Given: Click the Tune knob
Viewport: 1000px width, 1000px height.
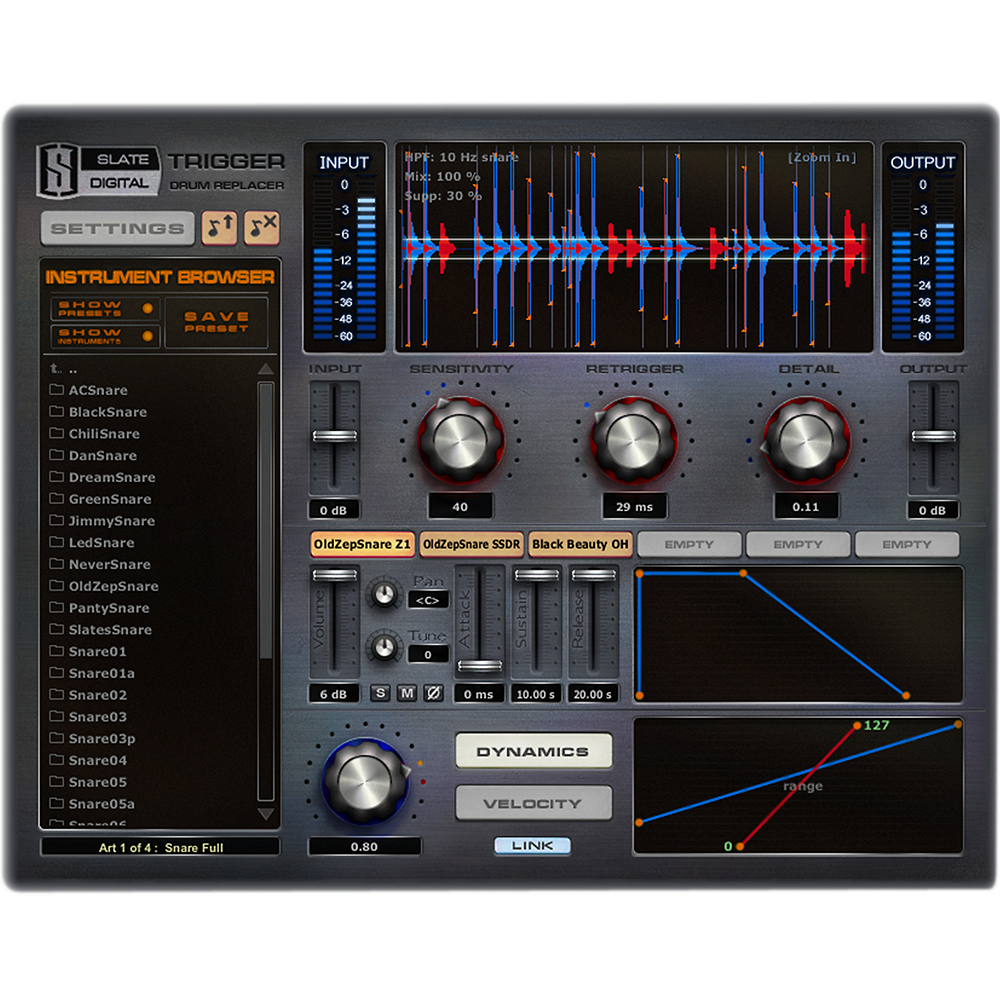Looking at the screenshot, I should coord(383,647).
